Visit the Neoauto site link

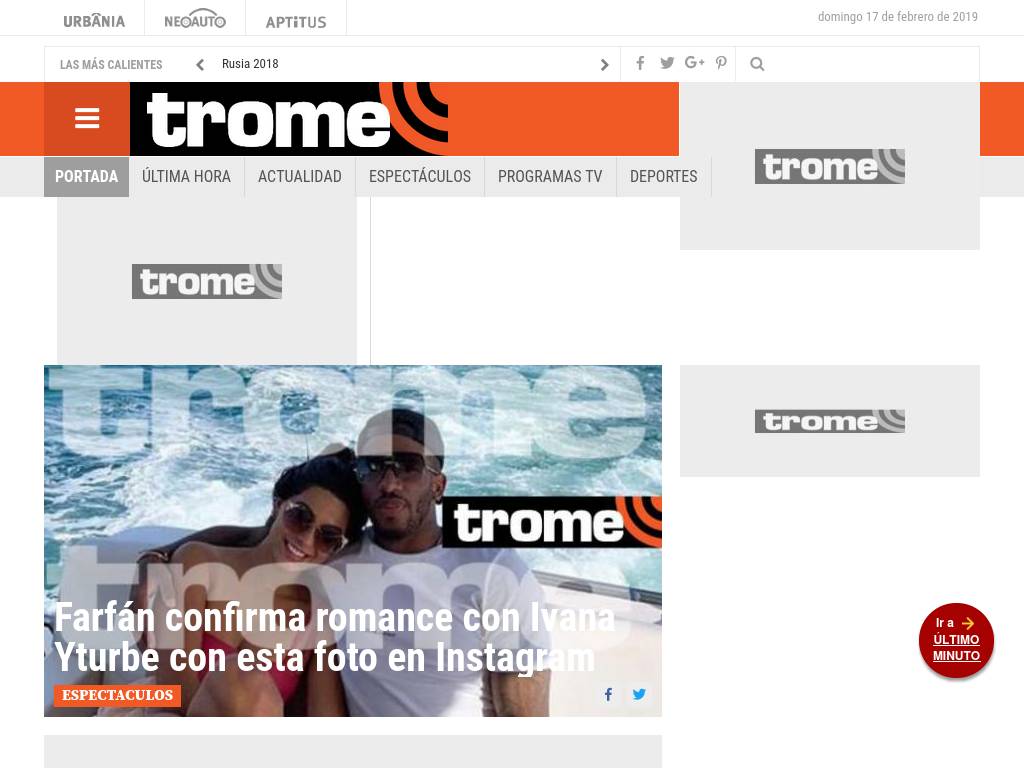(195, 20)
